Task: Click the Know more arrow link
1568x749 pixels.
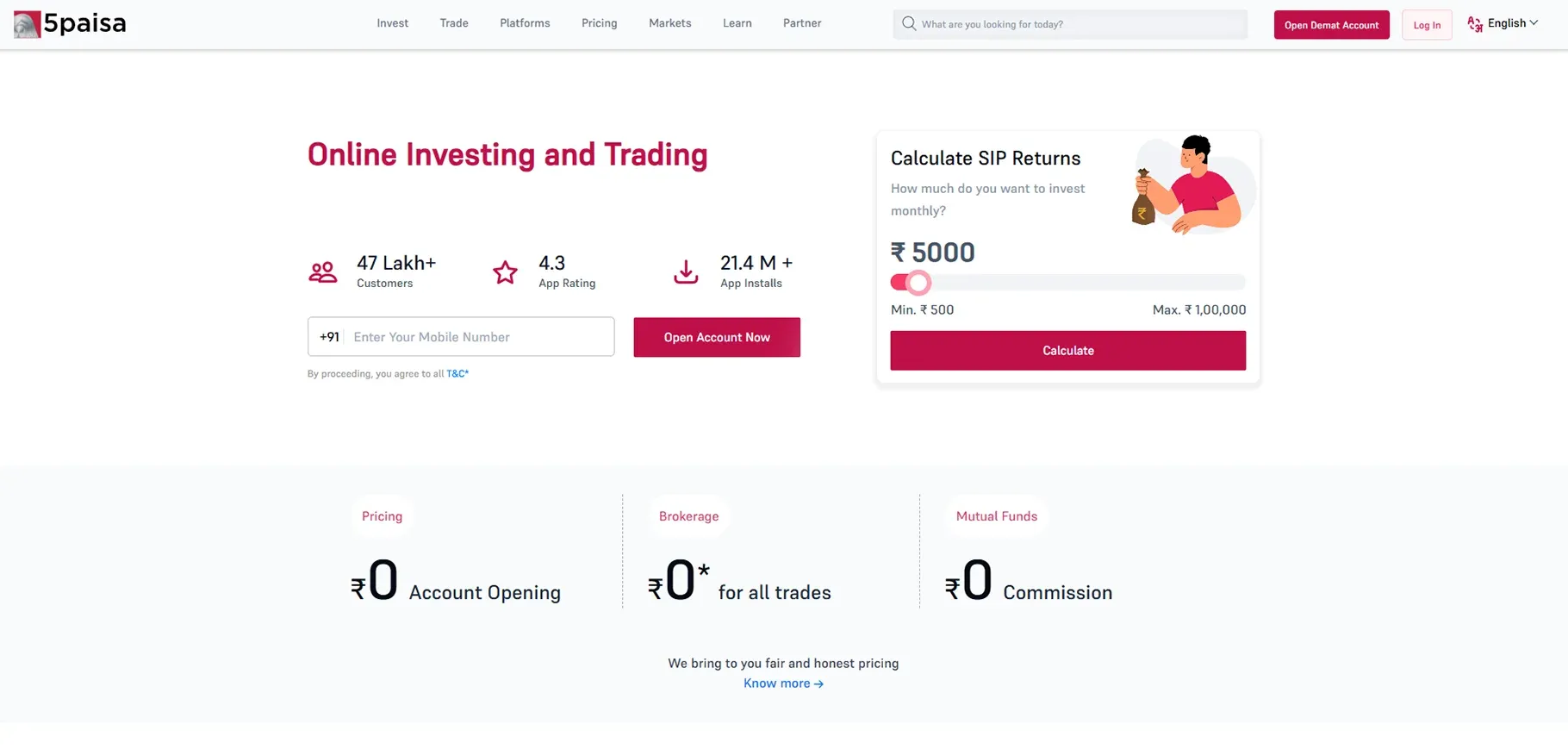Action: [x=783, y=683]
